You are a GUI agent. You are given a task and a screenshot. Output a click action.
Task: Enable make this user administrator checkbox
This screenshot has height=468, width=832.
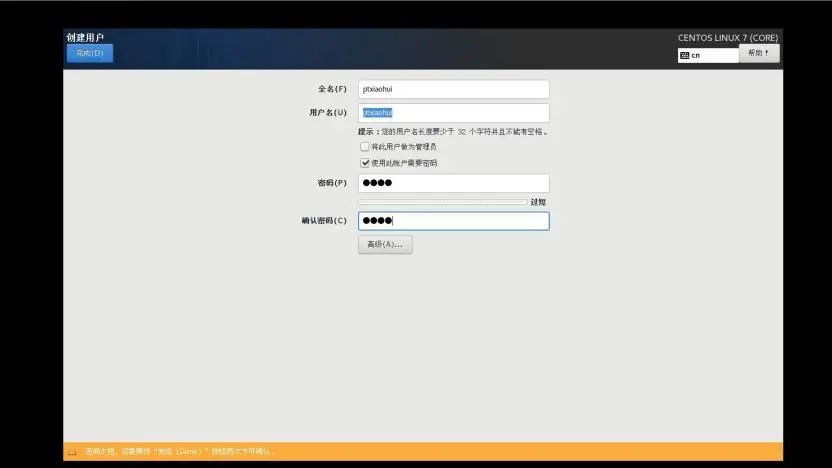pos(365,146)
